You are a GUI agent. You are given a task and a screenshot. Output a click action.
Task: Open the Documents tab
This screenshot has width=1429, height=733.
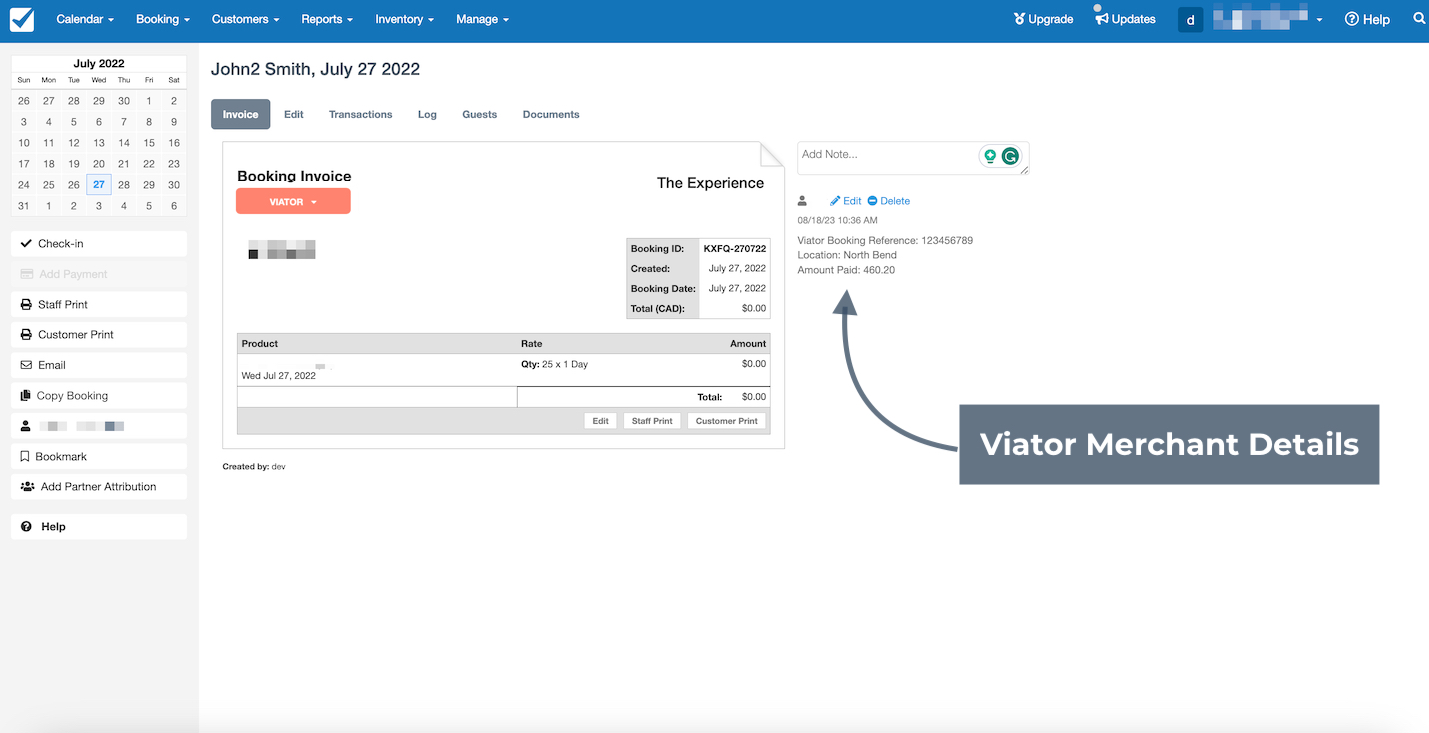[x=551, y=114]
